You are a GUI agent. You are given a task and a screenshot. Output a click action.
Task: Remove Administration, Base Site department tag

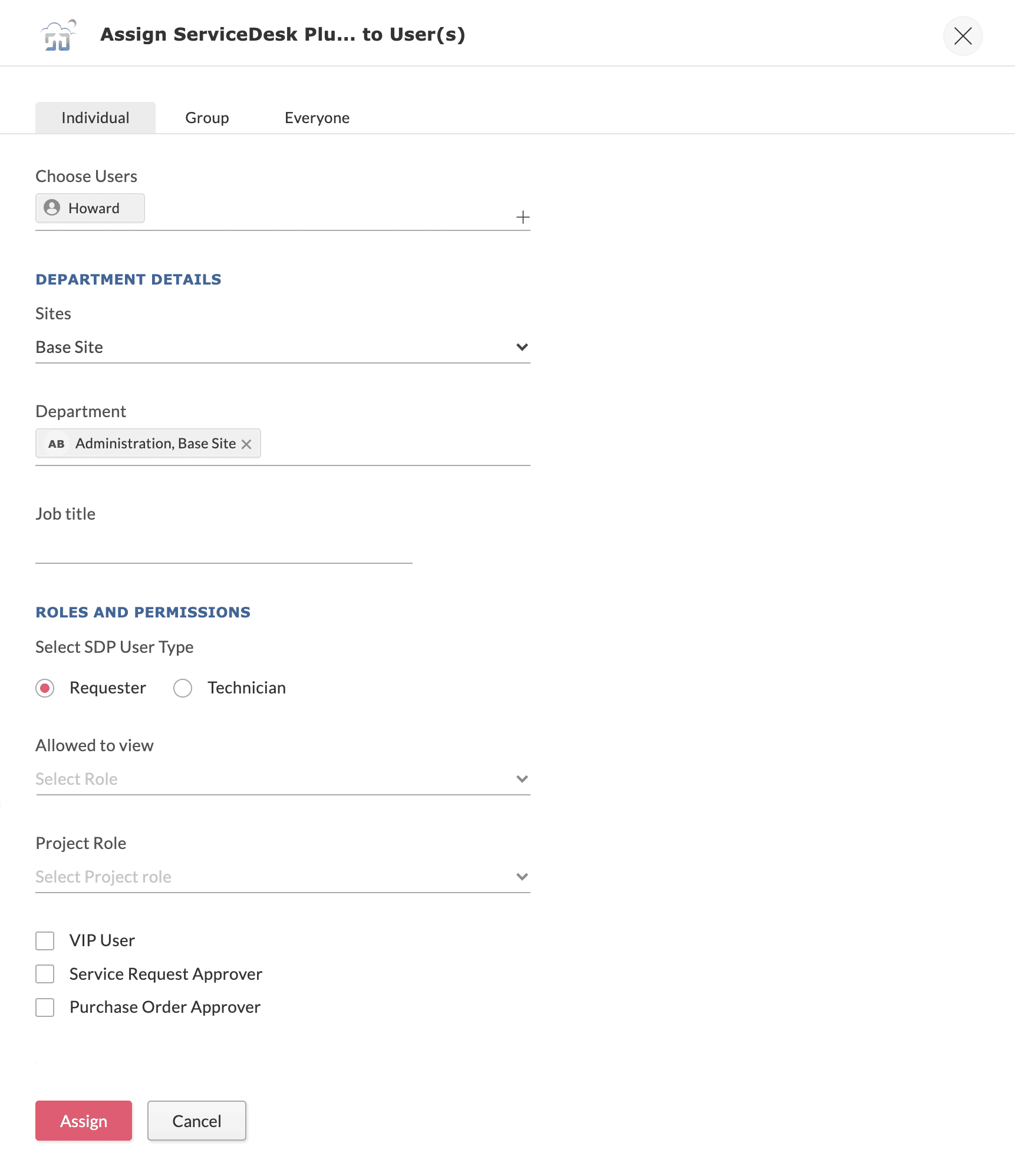(247, 444)
